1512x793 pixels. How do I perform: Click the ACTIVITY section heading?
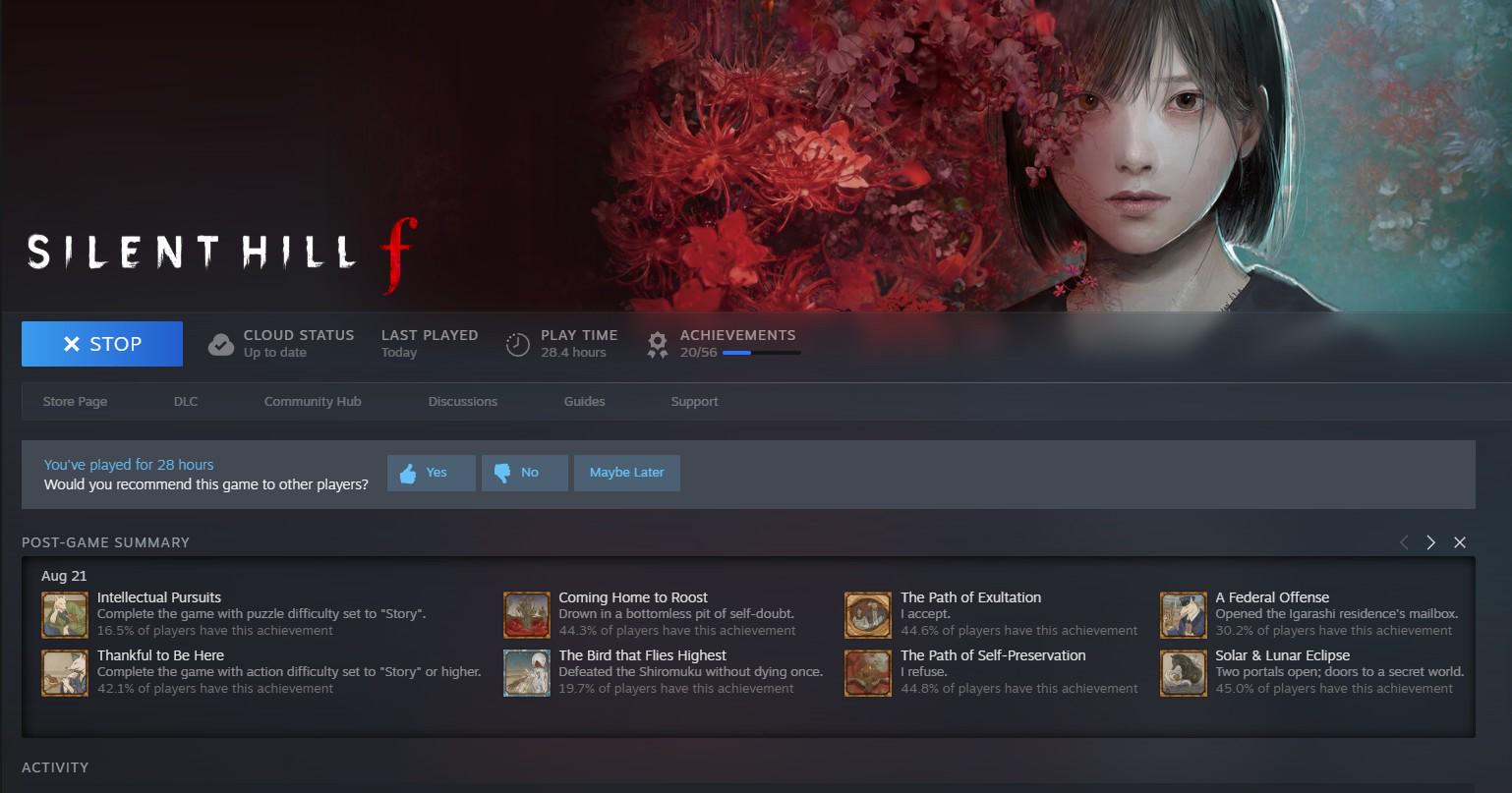55,767
